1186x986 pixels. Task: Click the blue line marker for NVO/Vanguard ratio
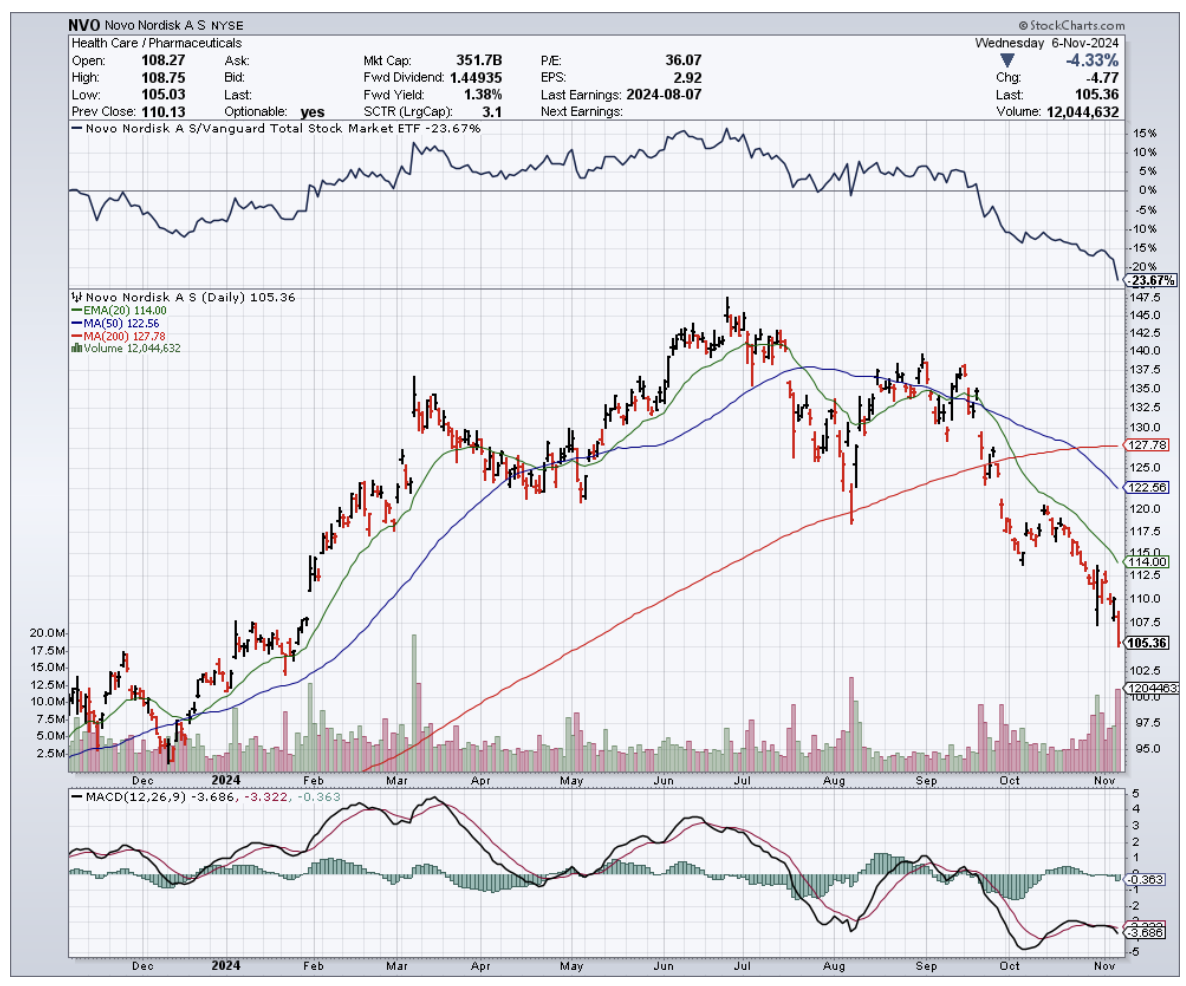75,129
